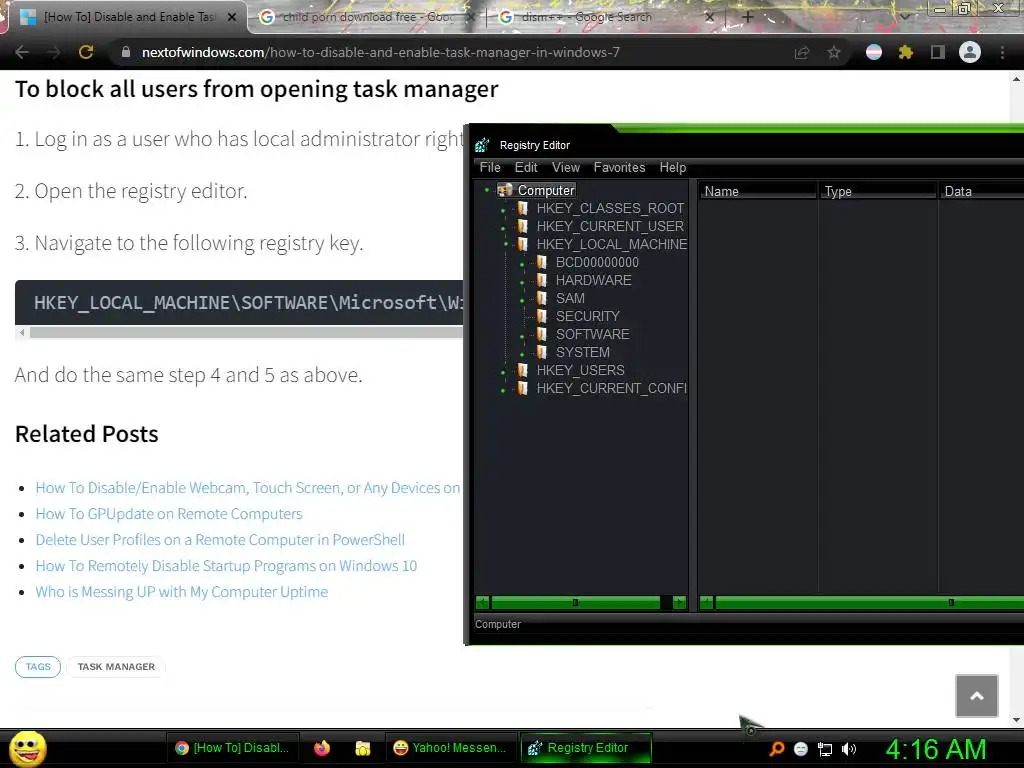The image size is (1024, 768).
Task: Open the volume speaker icon in tray
Action: pyautogui.click(x=849, y=749)
